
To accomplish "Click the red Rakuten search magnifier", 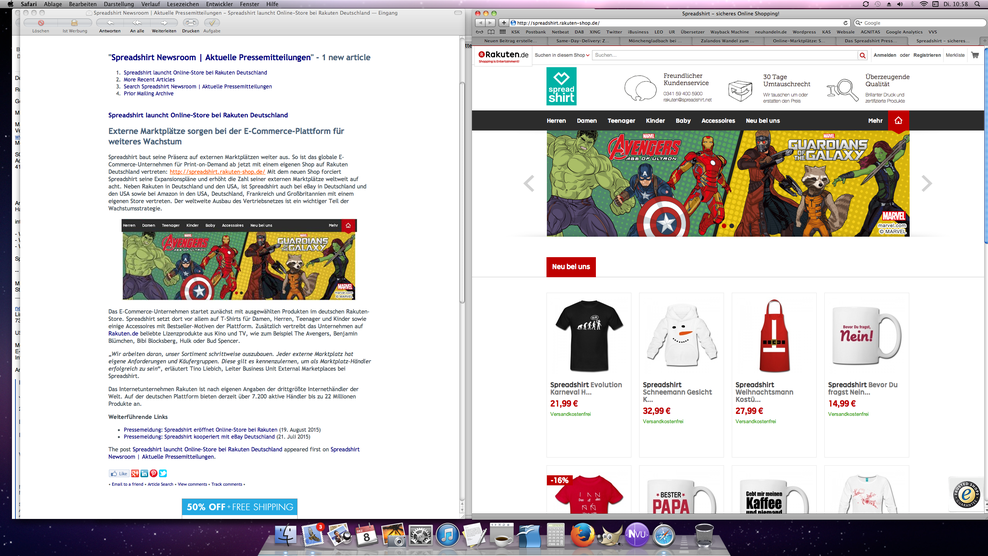I will [x=862, y=55].
